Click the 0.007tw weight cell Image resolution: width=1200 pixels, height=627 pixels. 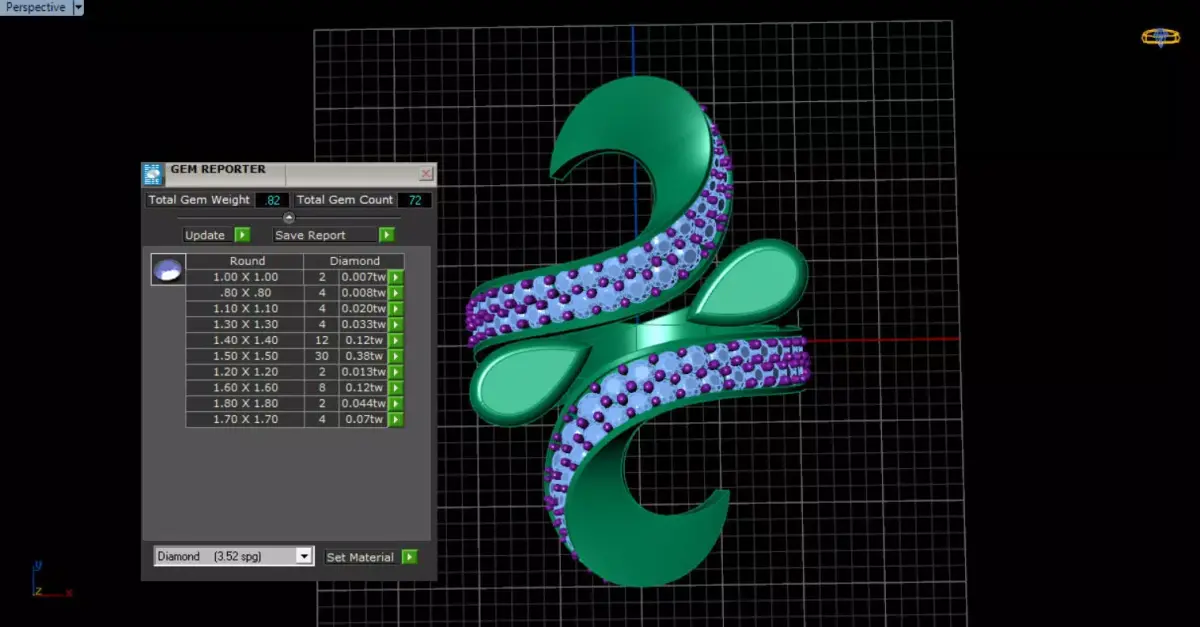coord(363,277)
